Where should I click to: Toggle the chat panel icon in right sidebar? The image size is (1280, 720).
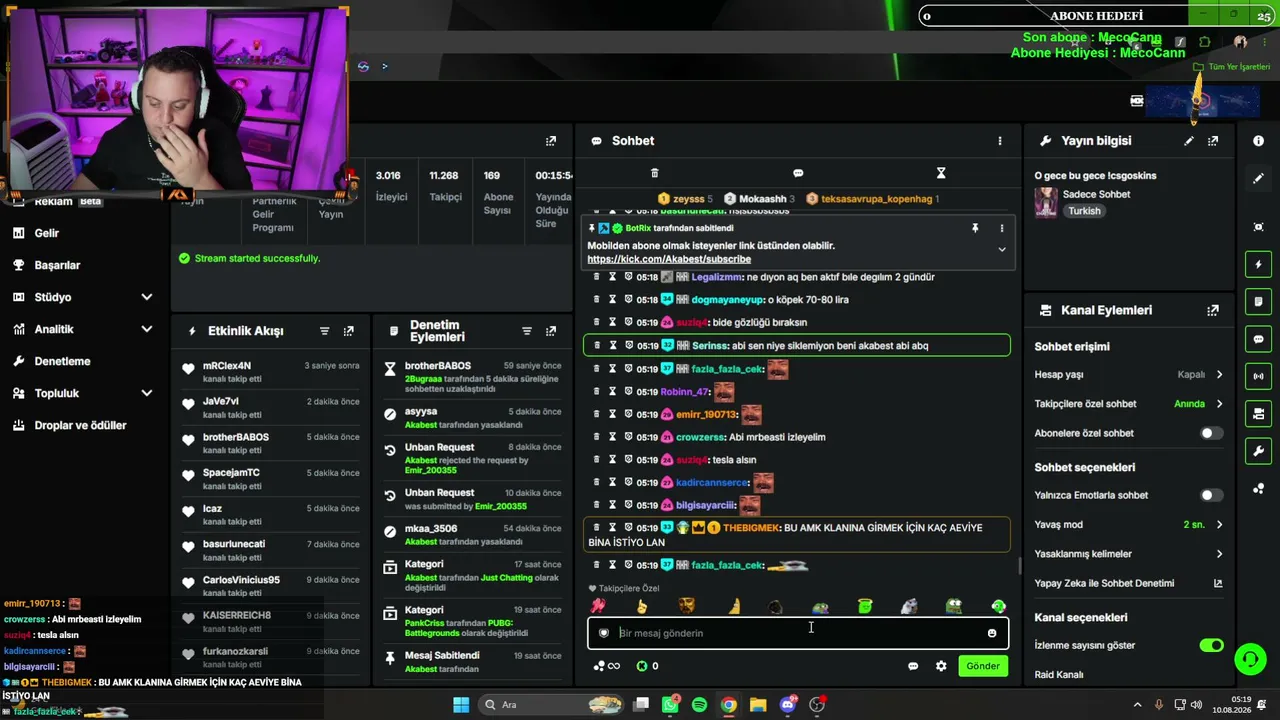coord(1258,339)
